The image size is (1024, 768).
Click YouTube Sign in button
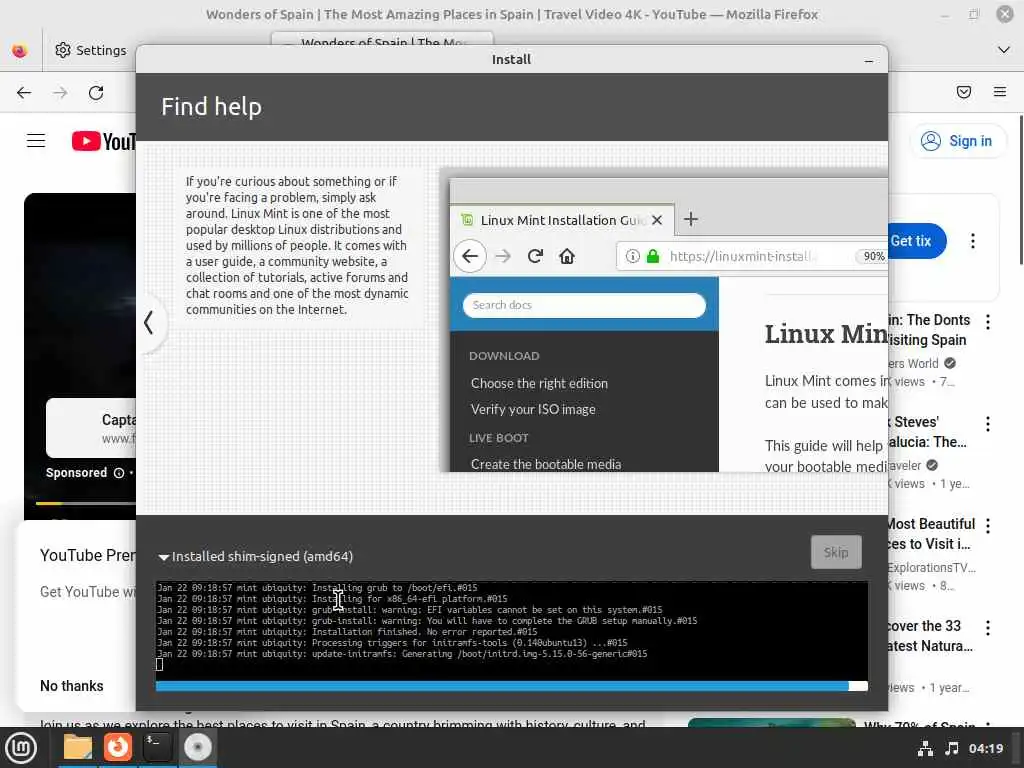[x=957, y=141]
